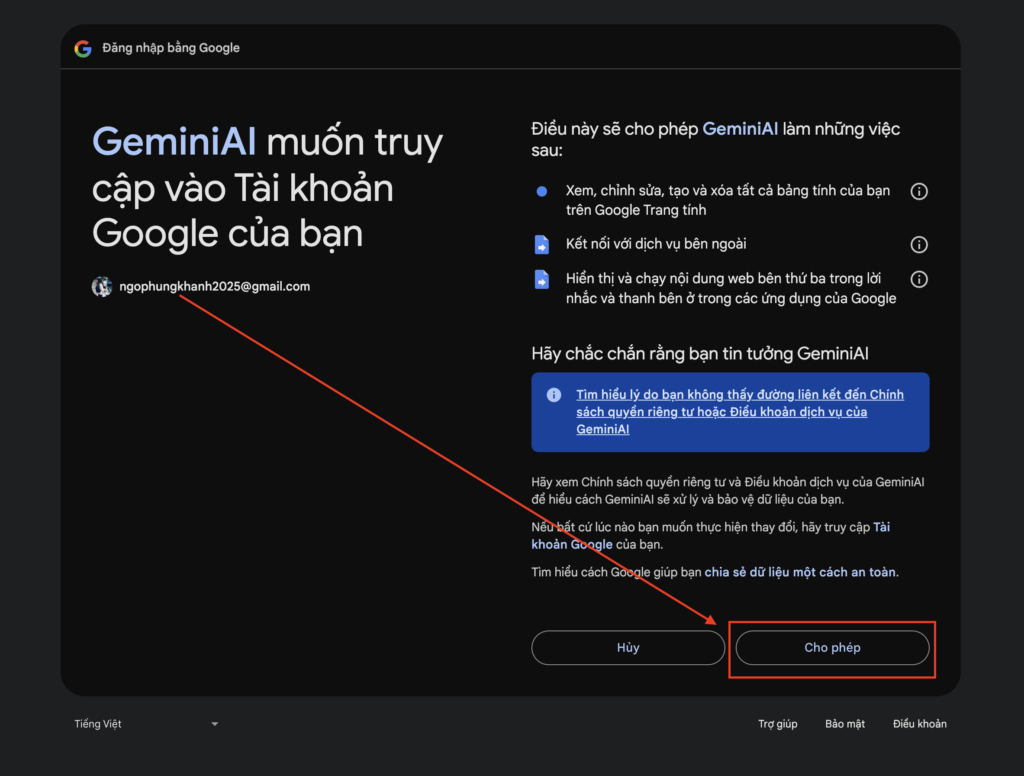Click the script icon beside 'Hiển thị và chạy nội dung web'

[541, 280]
